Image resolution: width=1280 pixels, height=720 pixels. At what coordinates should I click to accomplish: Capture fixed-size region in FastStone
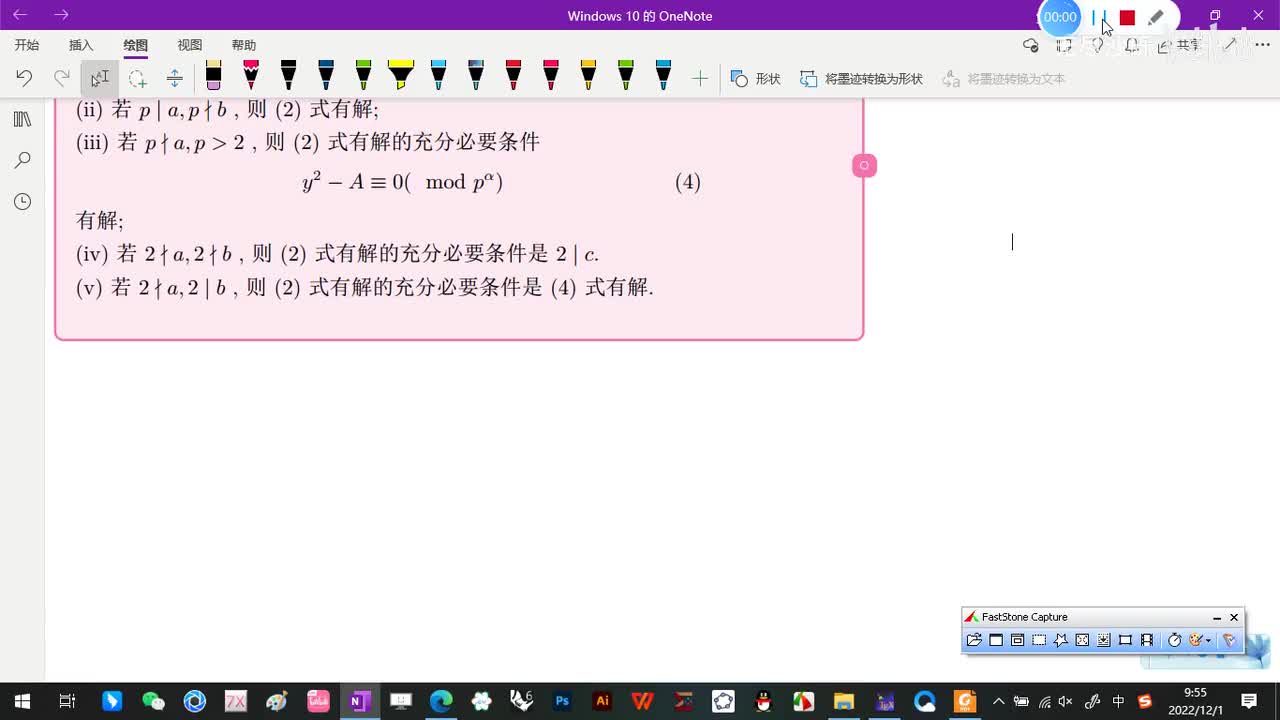coord(1125,640)
